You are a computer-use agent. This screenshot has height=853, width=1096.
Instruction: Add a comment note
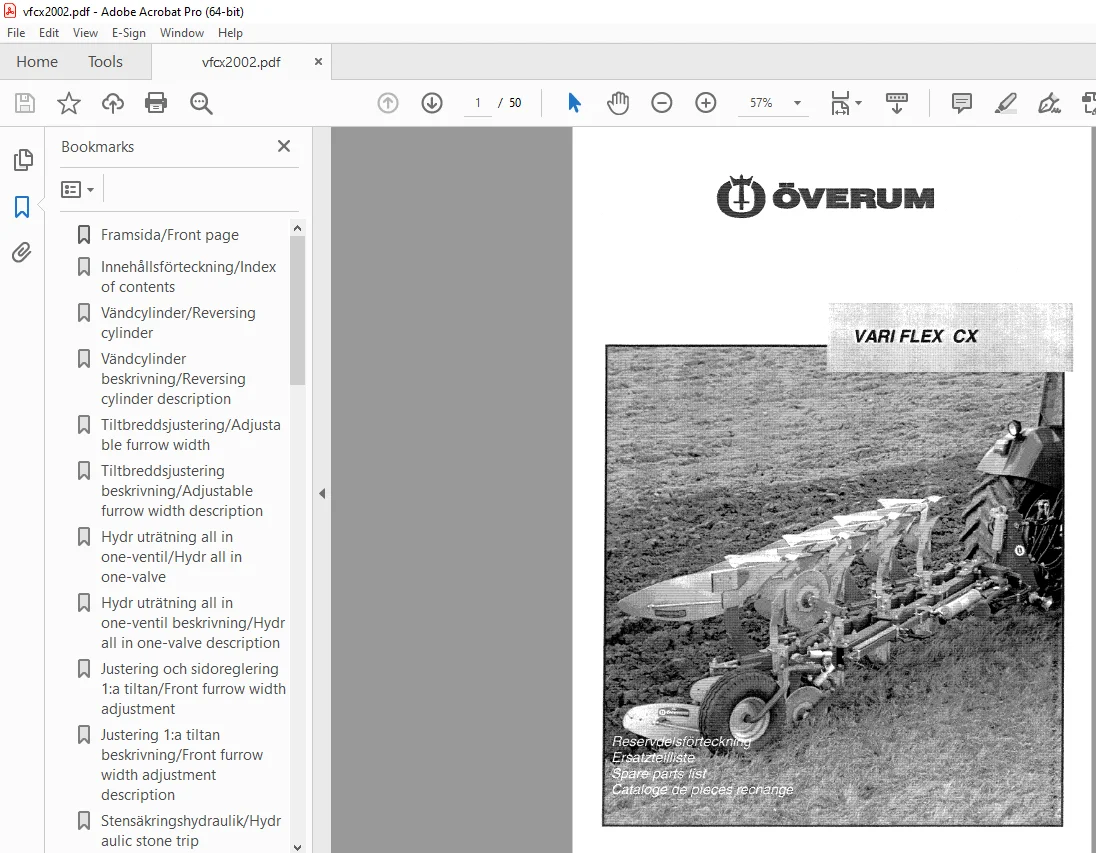click(x=962, y=103)
